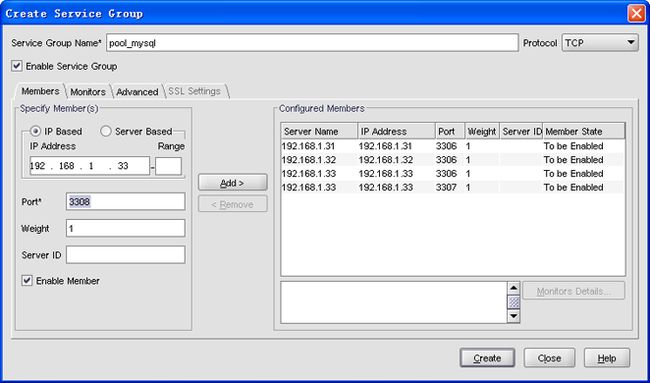Screen dimensions: 650x383
Task: Switch to the Monitors tab
Action: tap(88, 92)
